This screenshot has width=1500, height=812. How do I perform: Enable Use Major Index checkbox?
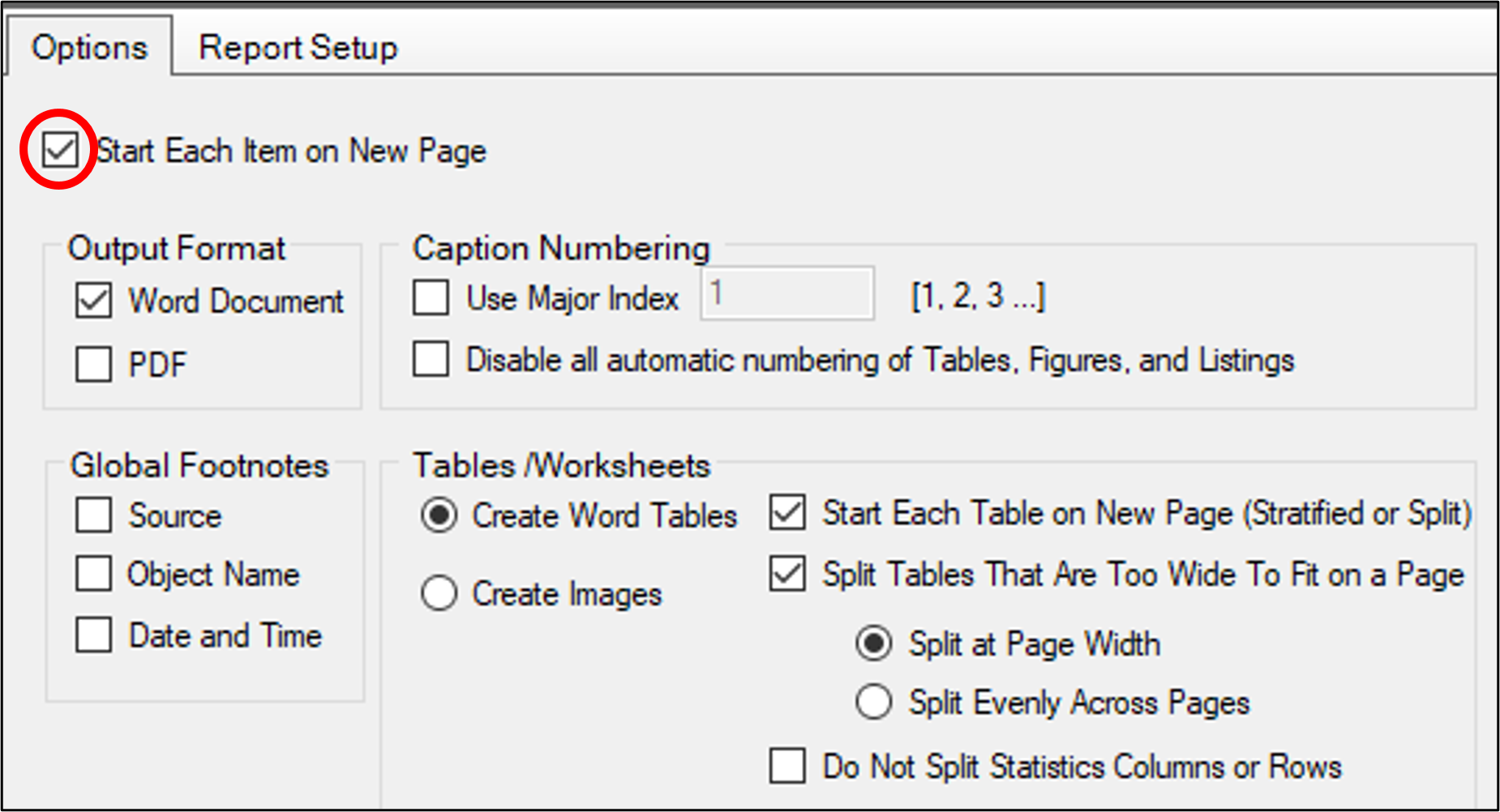pyautogui.click(x=431, y=297)
